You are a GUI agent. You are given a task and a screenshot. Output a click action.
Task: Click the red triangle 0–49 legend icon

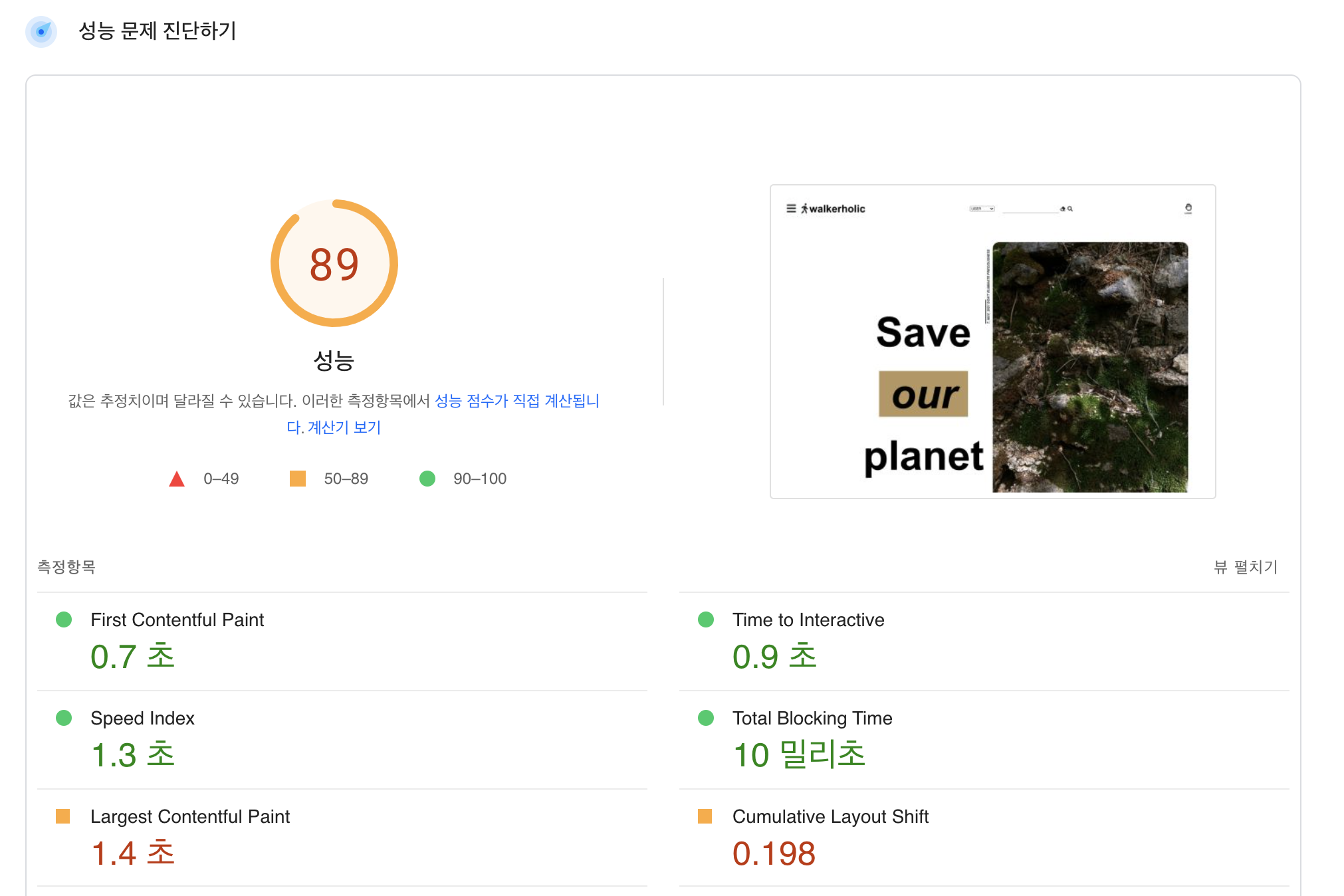[177, 479]
